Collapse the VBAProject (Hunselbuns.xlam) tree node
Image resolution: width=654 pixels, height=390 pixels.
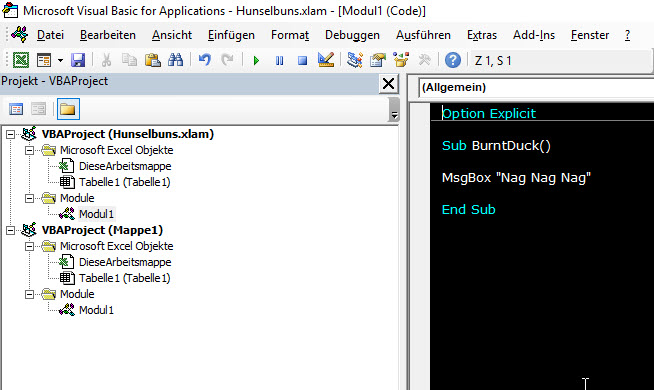tap(10, 134)
